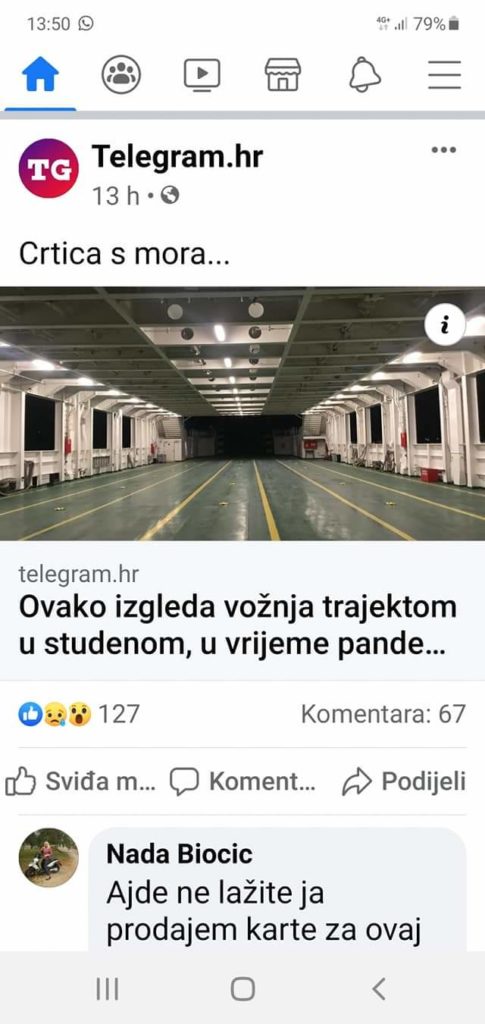Tap the info icon on the ferry image

445,325
